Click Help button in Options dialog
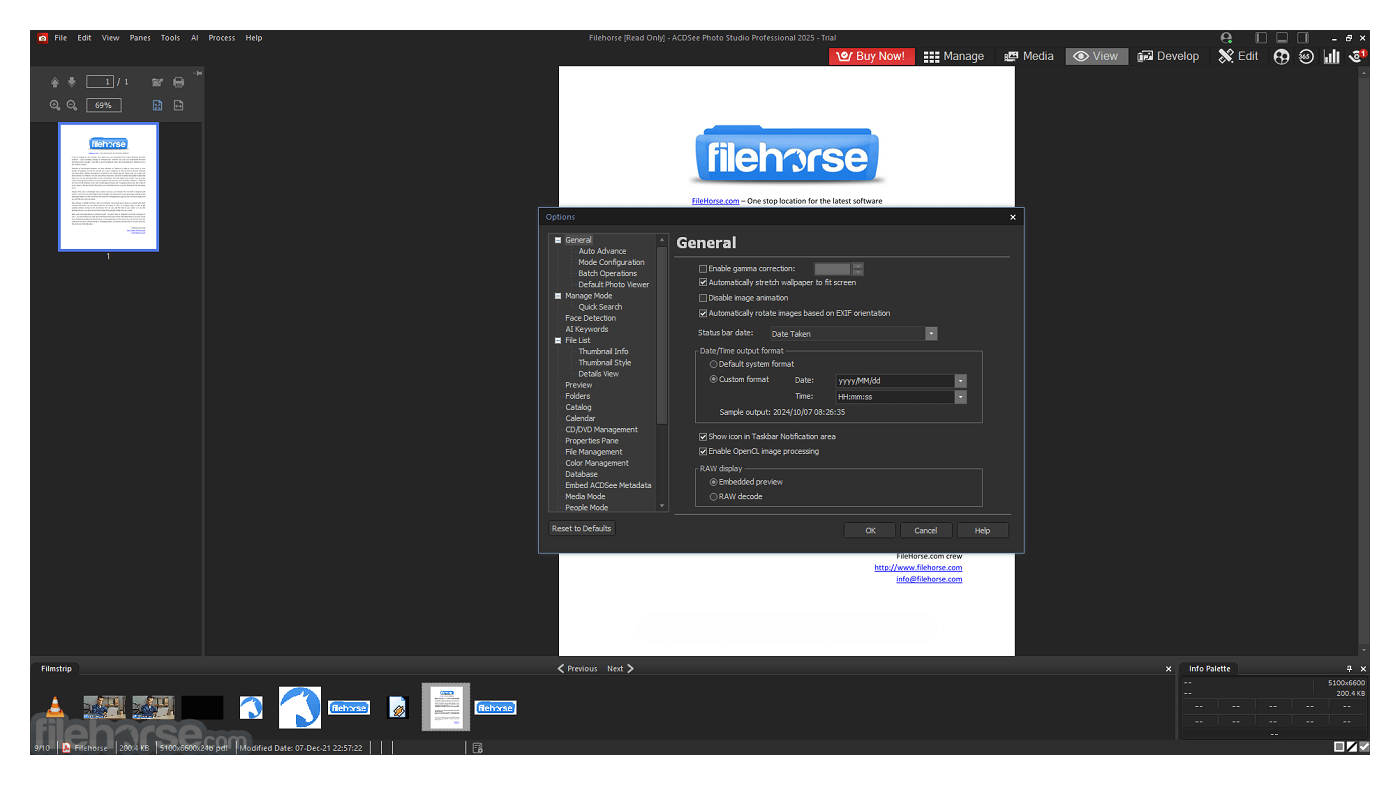Viewport: 1400px width, 785px height. click(x=983, y=530)
